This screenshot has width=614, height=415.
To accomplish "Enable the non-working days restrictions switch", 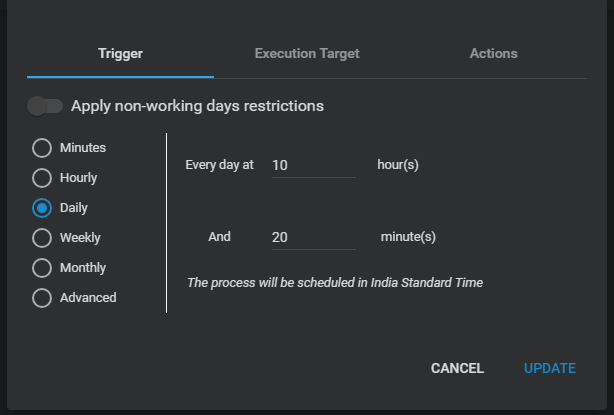I will coord(46,105).
